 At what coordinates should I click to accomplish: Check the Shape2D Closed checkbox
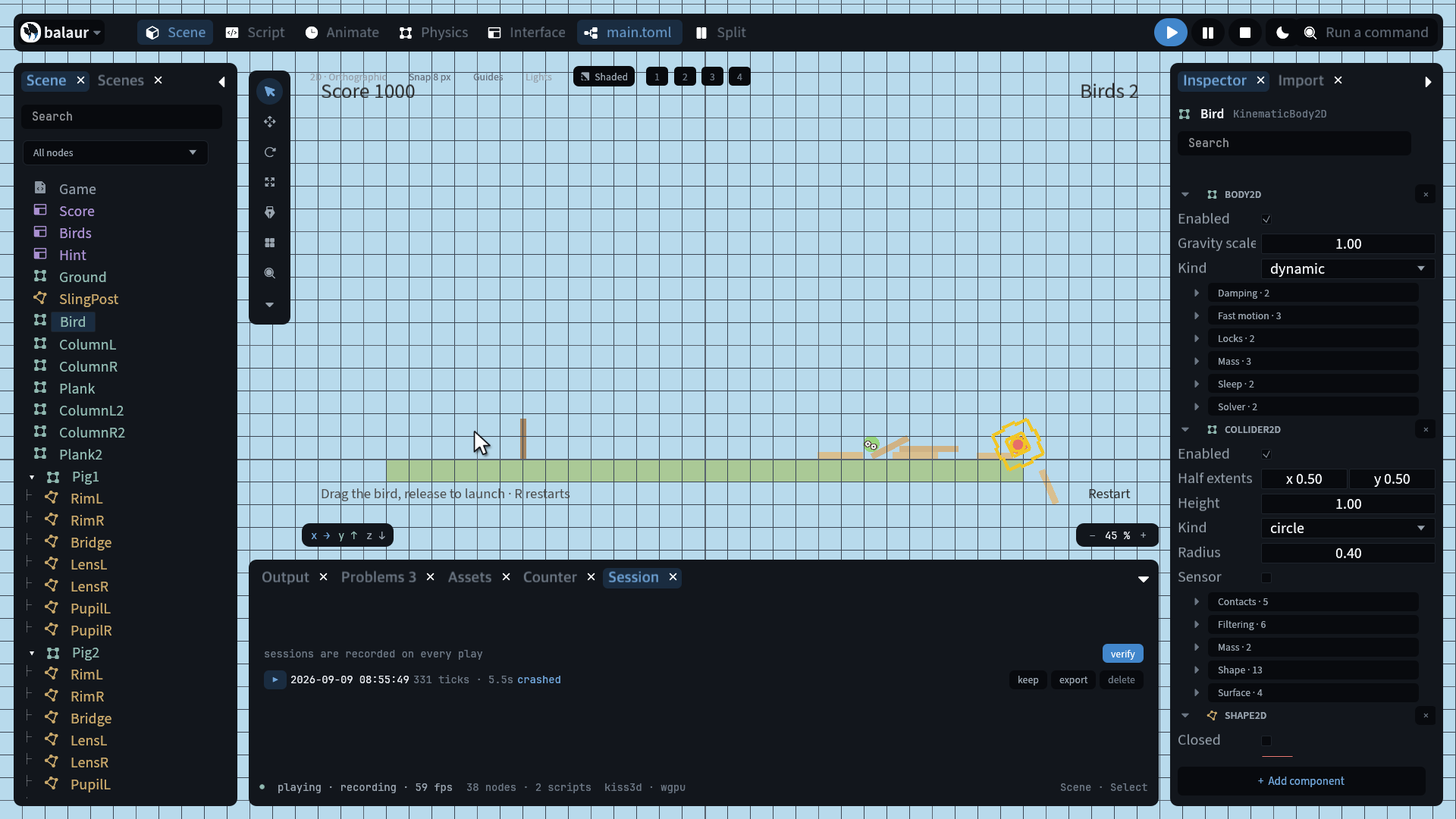coord(1266,741)
